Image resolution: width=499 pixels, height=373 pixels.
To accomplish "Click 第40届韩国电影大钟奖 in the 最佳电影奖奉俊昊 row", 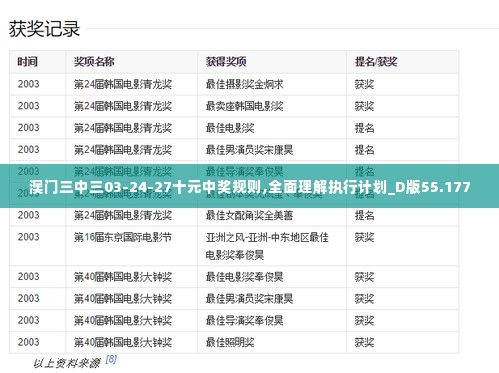I will pos(123,277).
